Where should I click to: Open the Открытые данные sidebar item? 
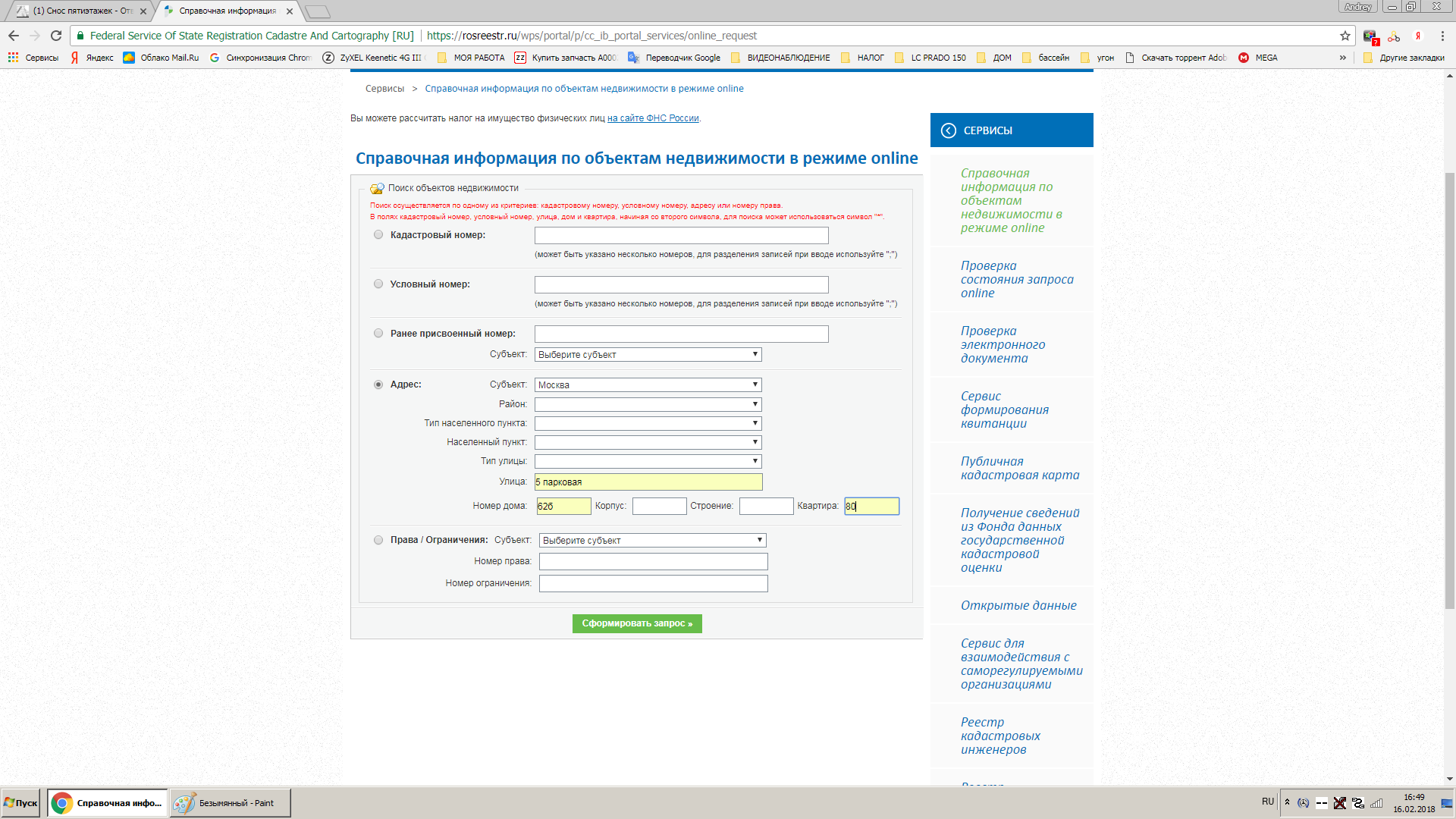pyautogui.click(x=1018, y=606)
